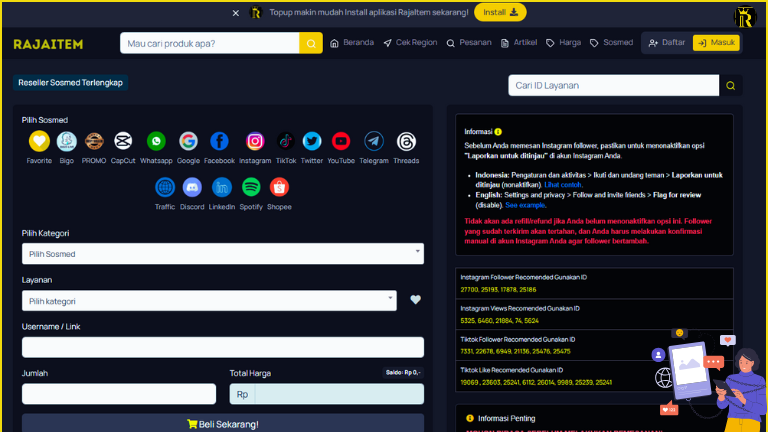768x432 pixels.
Task: Choose the Whatsapp icon
Action: [156, 142]
